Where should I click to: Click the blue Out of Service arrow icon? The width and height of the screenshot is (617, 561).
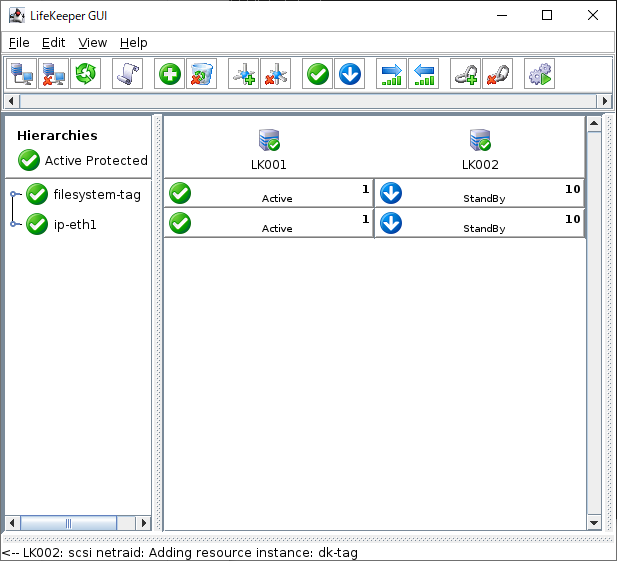(x=349, y=74)
